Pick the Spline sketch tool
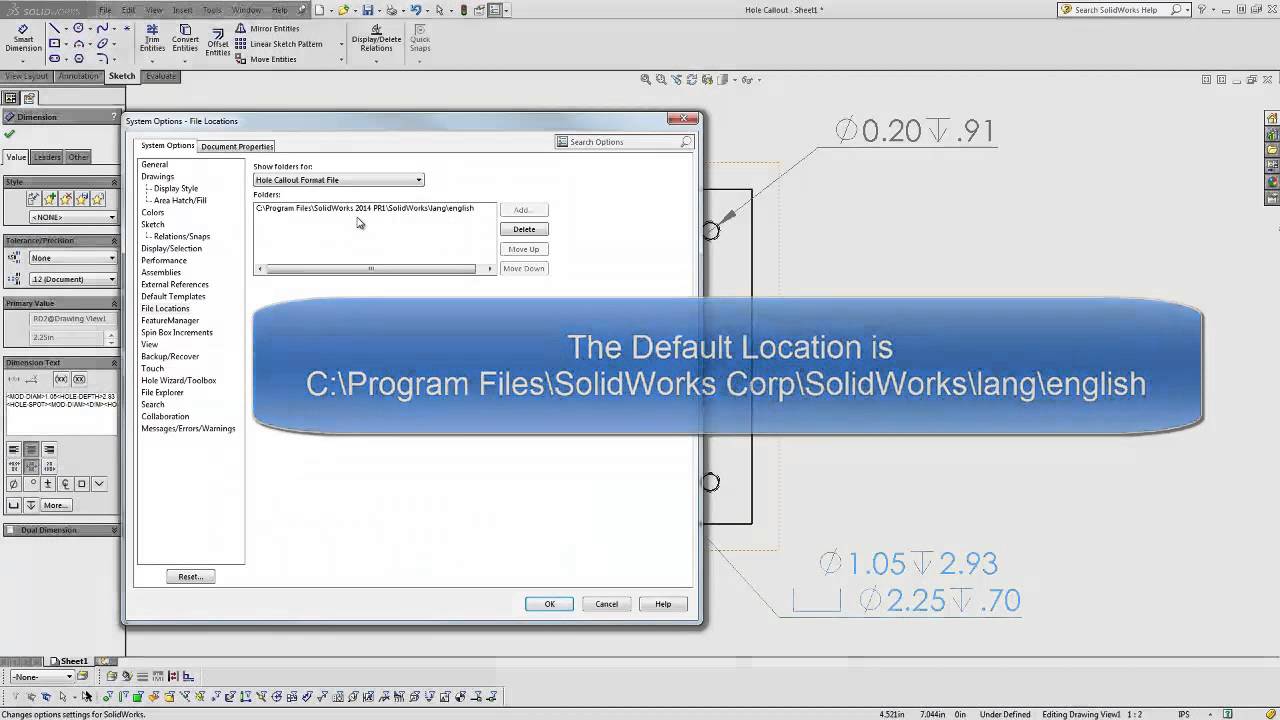The height and width of the screenshot is (720, 1280). coord(102,28)
